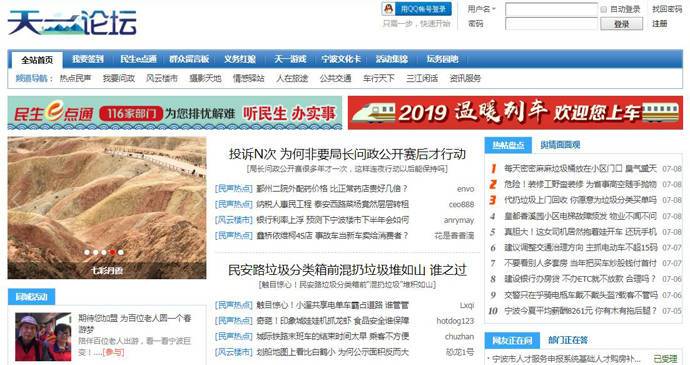The width and height of the screenshot is (690, 365).
Task: Focus the 密码 password input field
Action: [551, 24]
